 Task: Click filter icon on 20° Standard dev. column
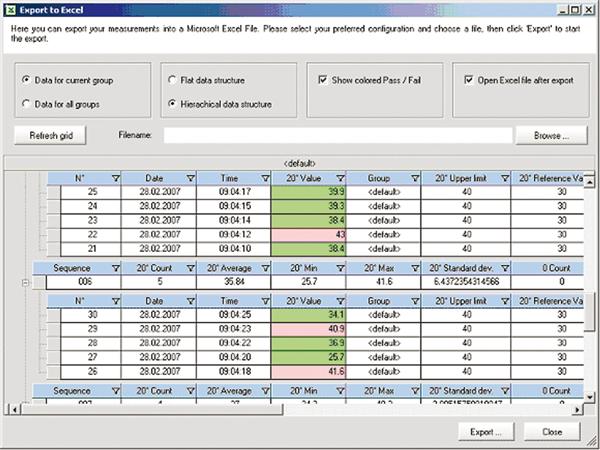[x=506, y=268]
